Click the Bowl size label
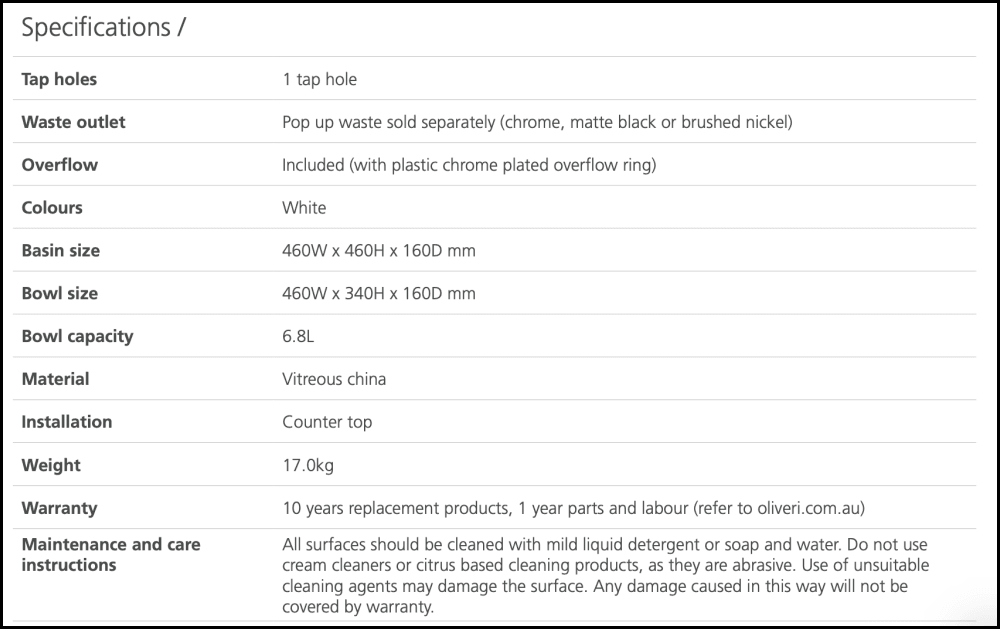Screen dimensions: 1000x629 (59, 294)
